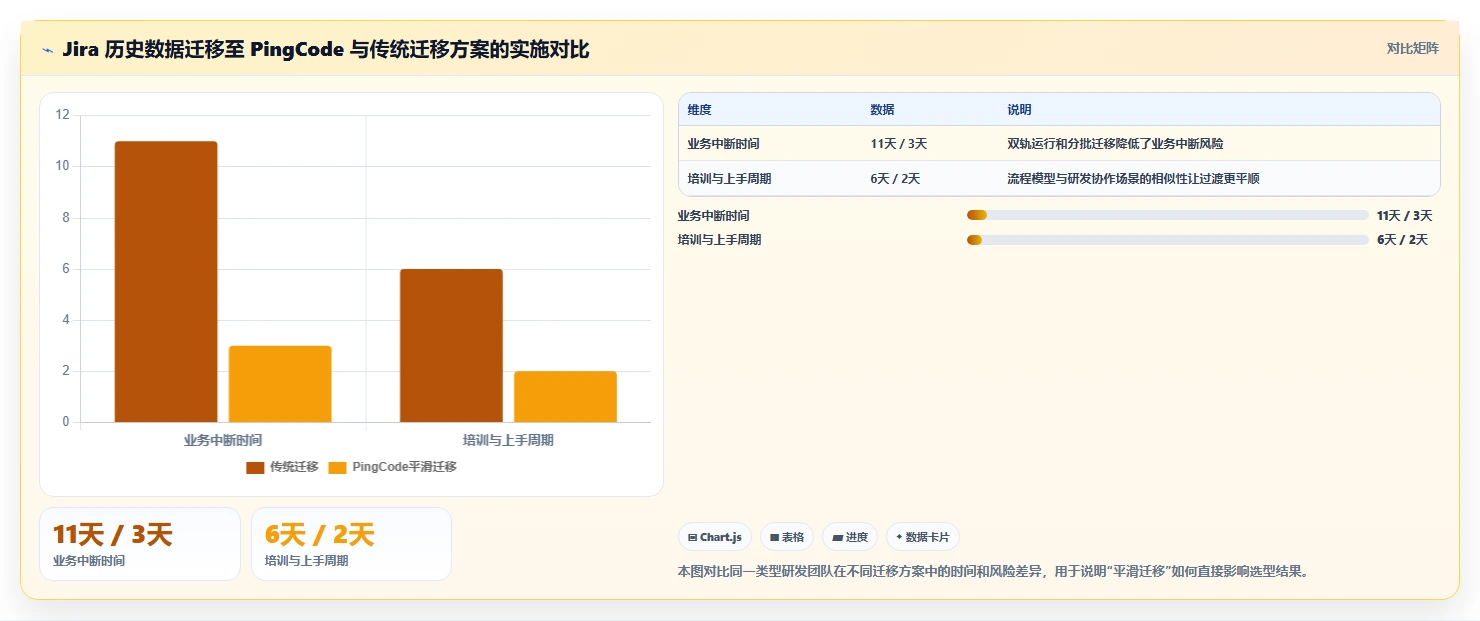Select the 表格 tag chip
Viewport: 1480px width, 621px height.
coord(787,537)
